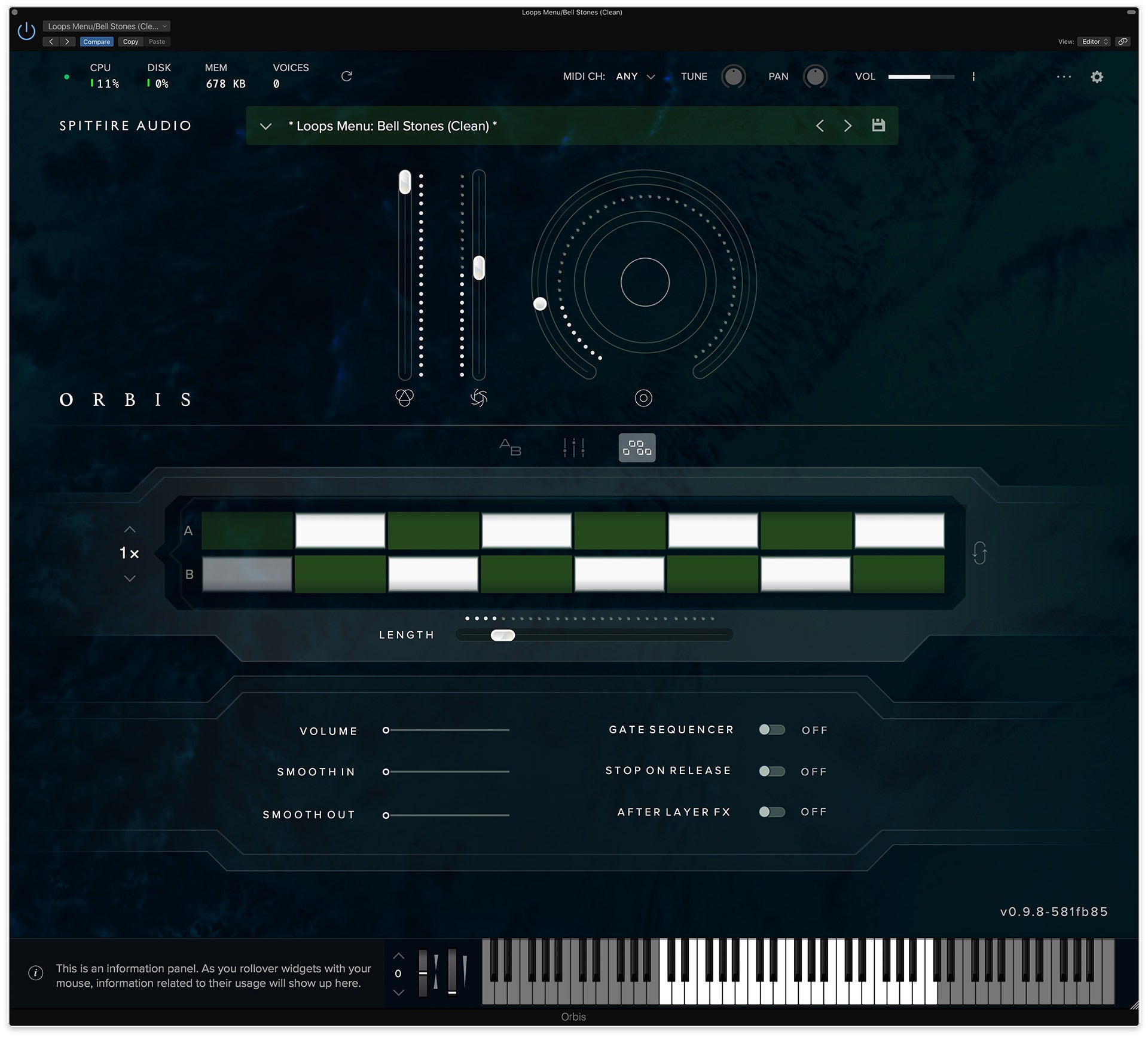This screenshot has width=1148, height=1037.
Task: Expand the Loops Menu preset browser chevron
Action: pyautogui.click(x=266, y=126)
